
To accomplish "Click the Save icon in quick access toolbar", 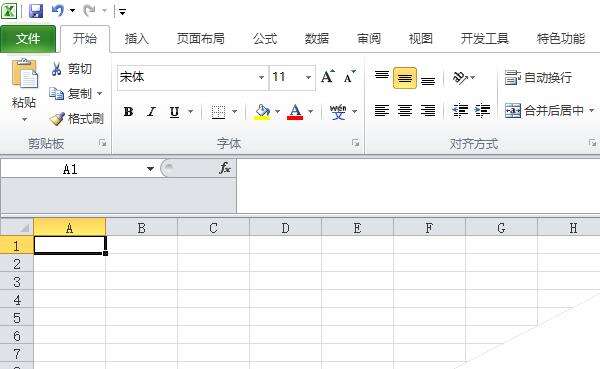I will tap(36, 11).
